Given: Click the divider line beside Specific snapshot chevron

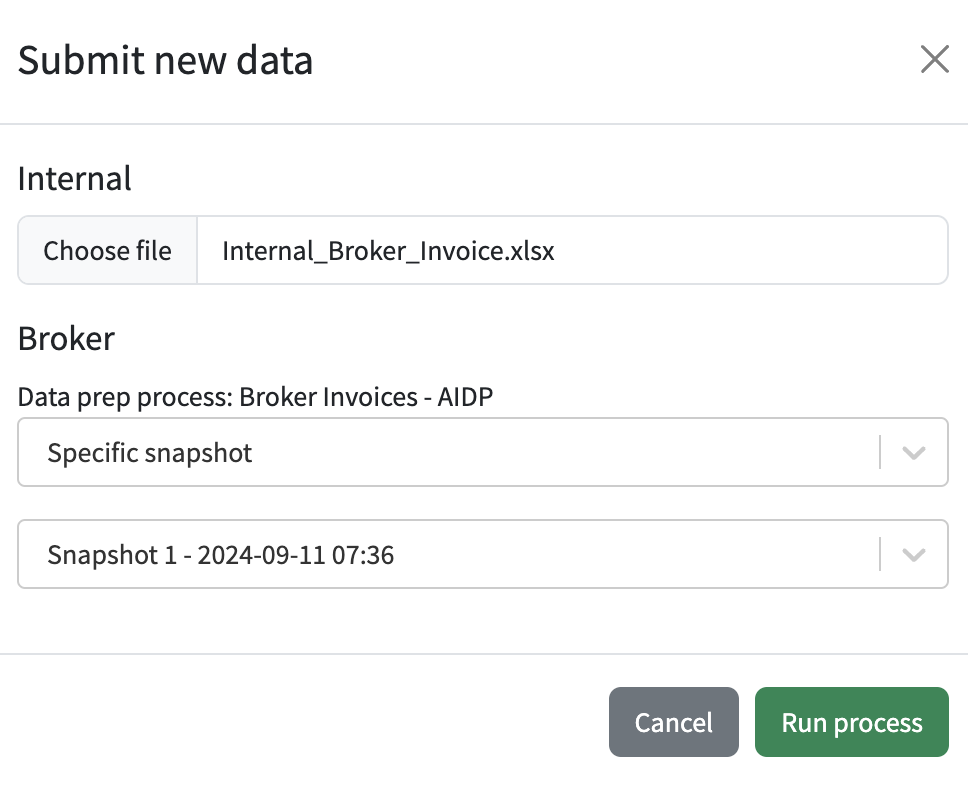Looking at the screenshot, I should coord(880,452).
